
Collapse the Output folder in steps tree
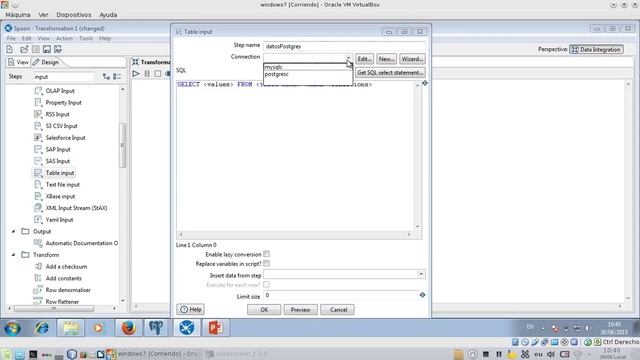tap(13, 231)
